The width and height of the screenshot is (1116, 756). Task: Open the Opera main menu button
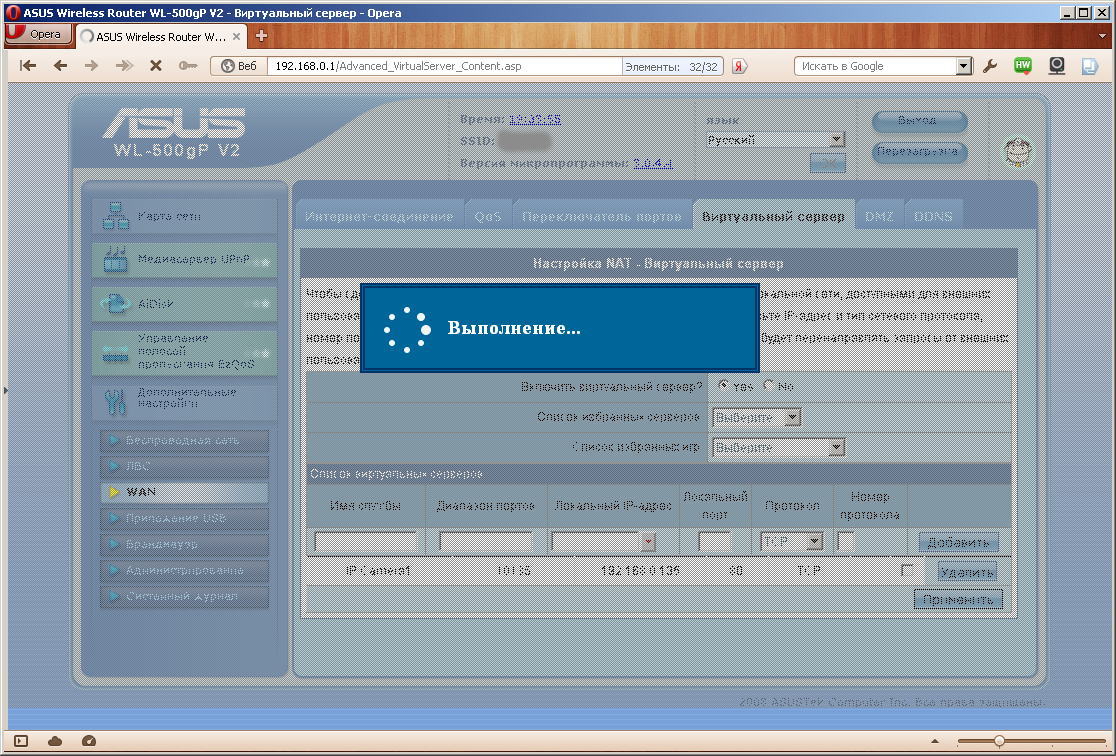pos(38,34)
